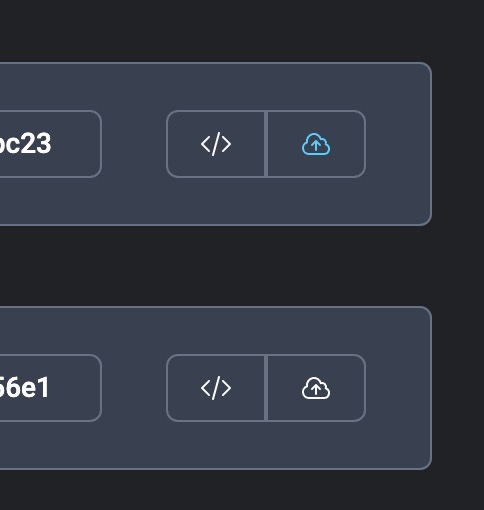Screen dimensions: 484x510
Task: Click the highlighted upload button in the upper card
Action: pos(316,144)
